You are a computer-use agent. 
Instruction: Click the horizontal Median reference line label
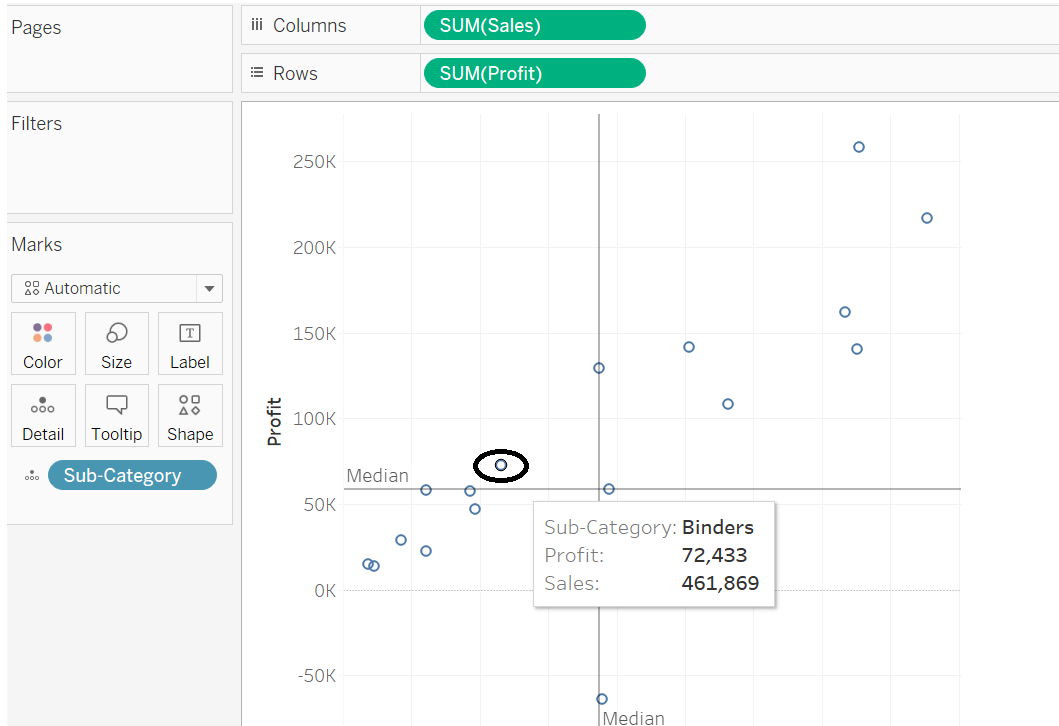pyautogui.click(x=377, y=476)
